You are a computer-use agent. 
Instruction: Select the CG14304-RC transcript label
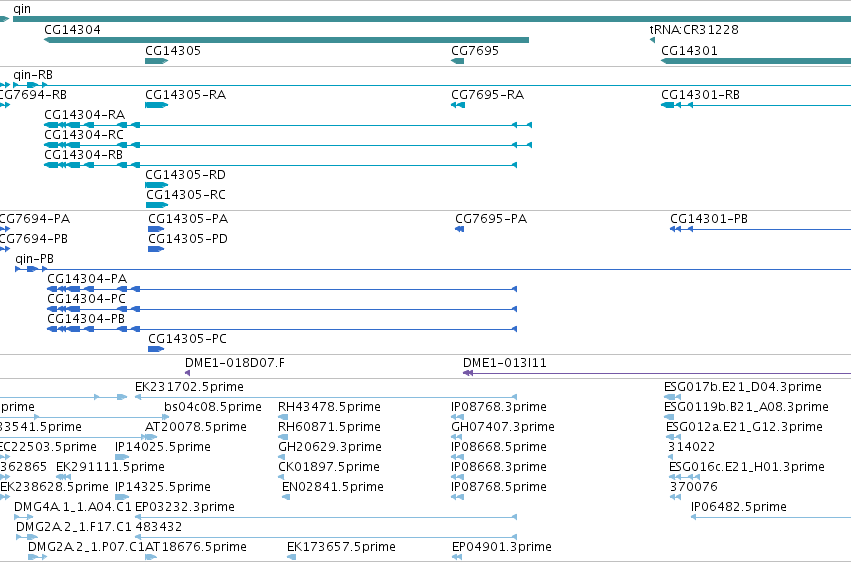pyautogui.click(x=84, y=135)
